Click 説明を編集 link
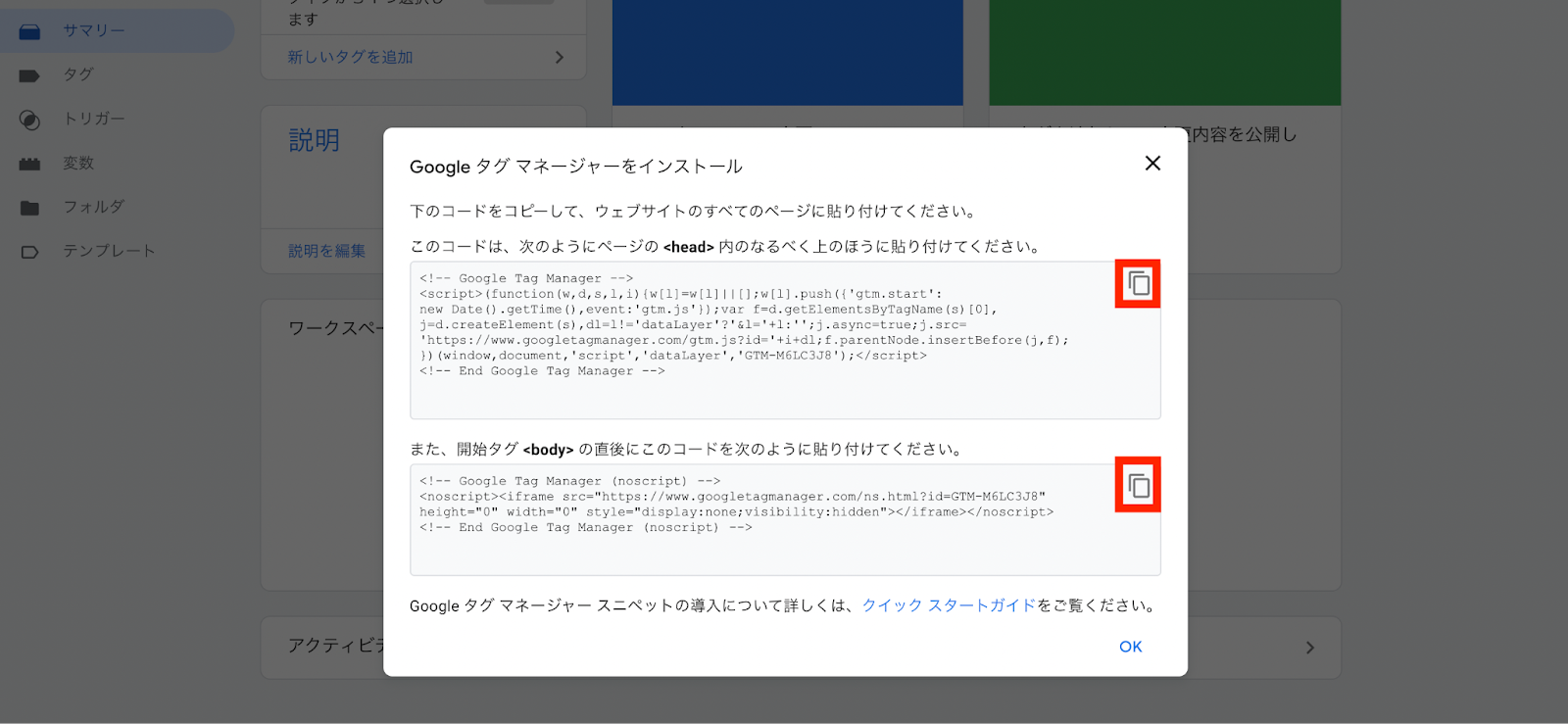 click(326, 251)
